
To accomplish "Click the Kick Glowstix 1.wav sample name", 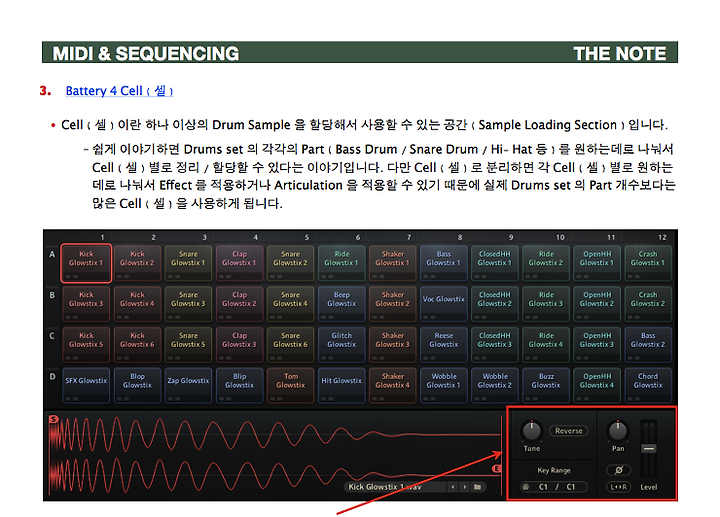I will 385,487.
